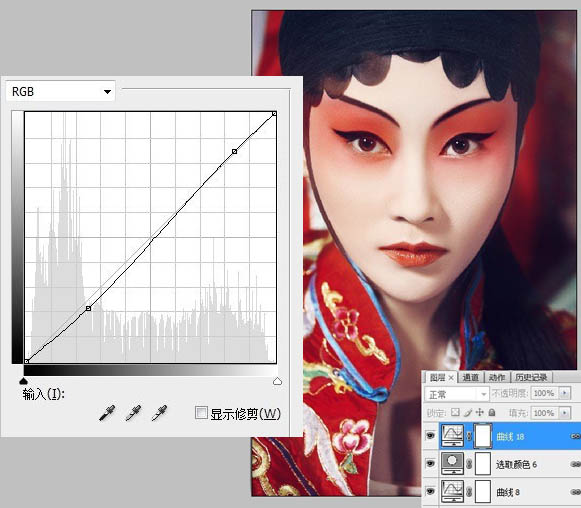
Task: Select the 选取颜色 6 layer name
Action: click(x=516, y=464)
